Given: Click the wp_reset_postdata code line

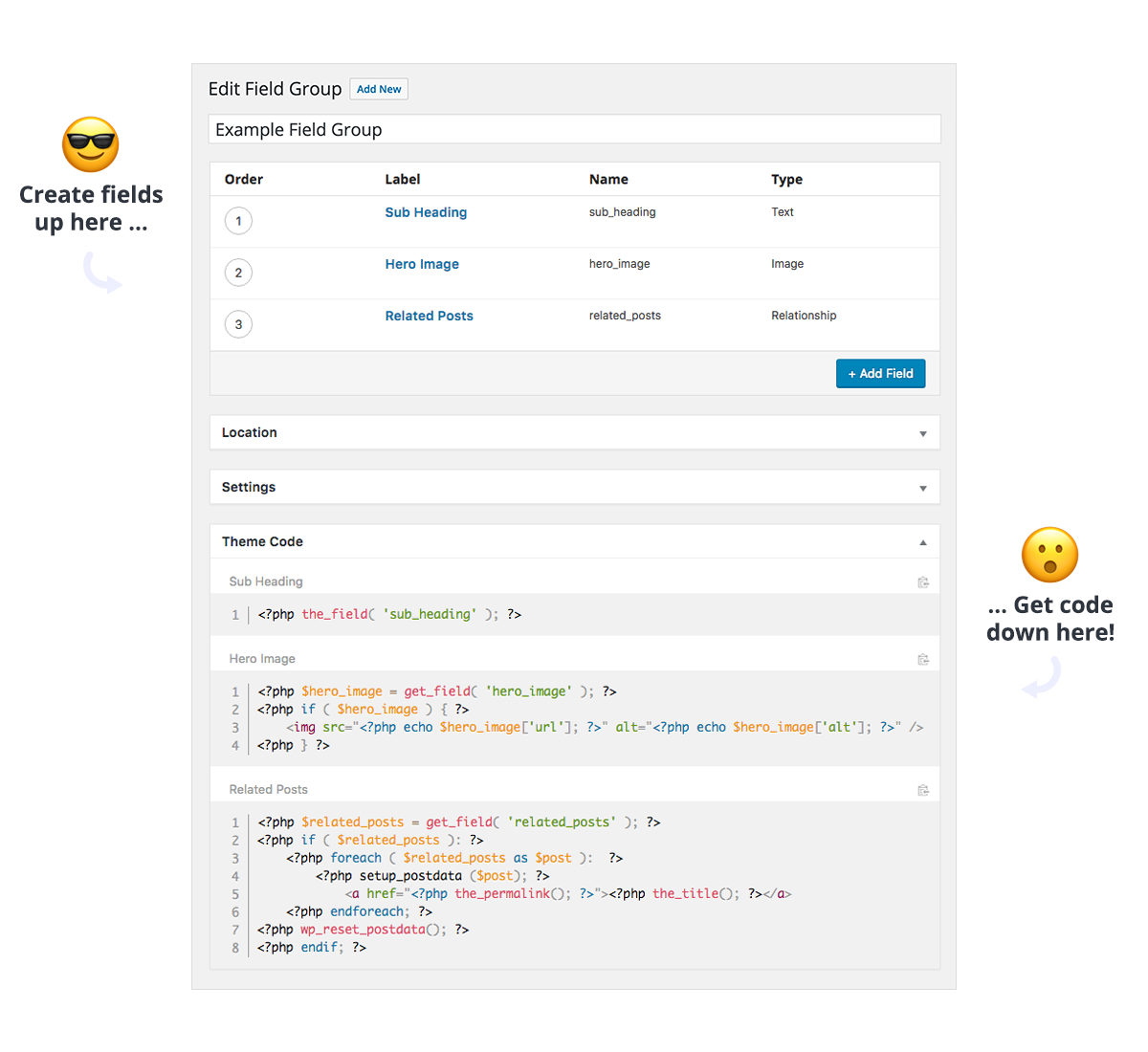Looking at the screenshot, I should pyautogui.click(x=364, y=930).
